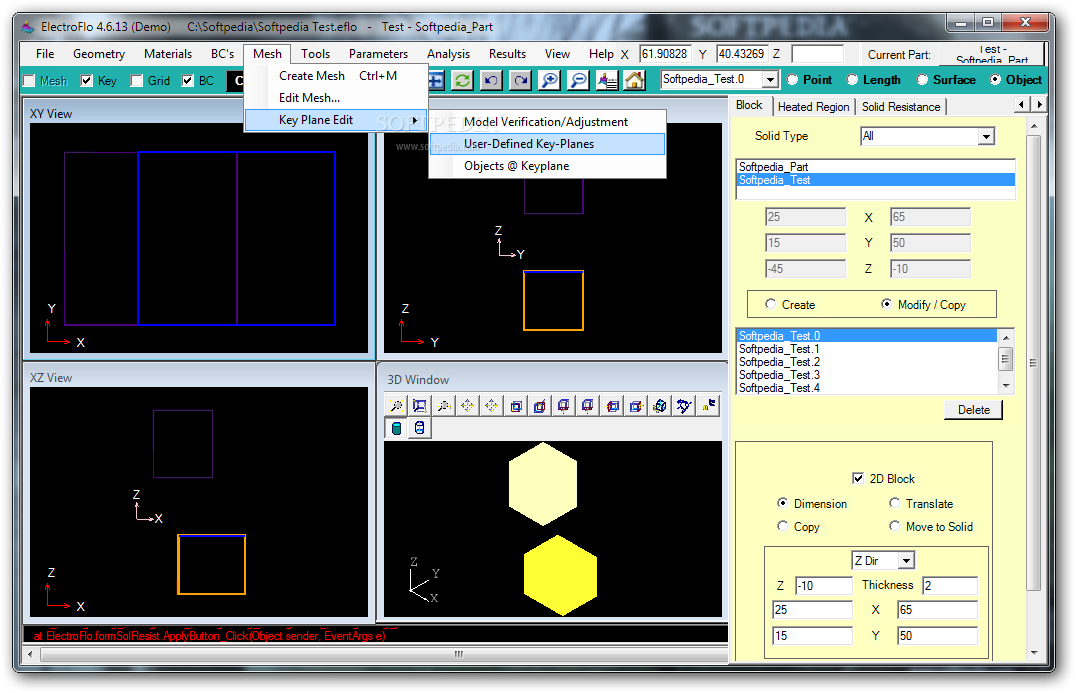Select the Object radio button
Screen dimensions: 1076x693
point(995,80)
